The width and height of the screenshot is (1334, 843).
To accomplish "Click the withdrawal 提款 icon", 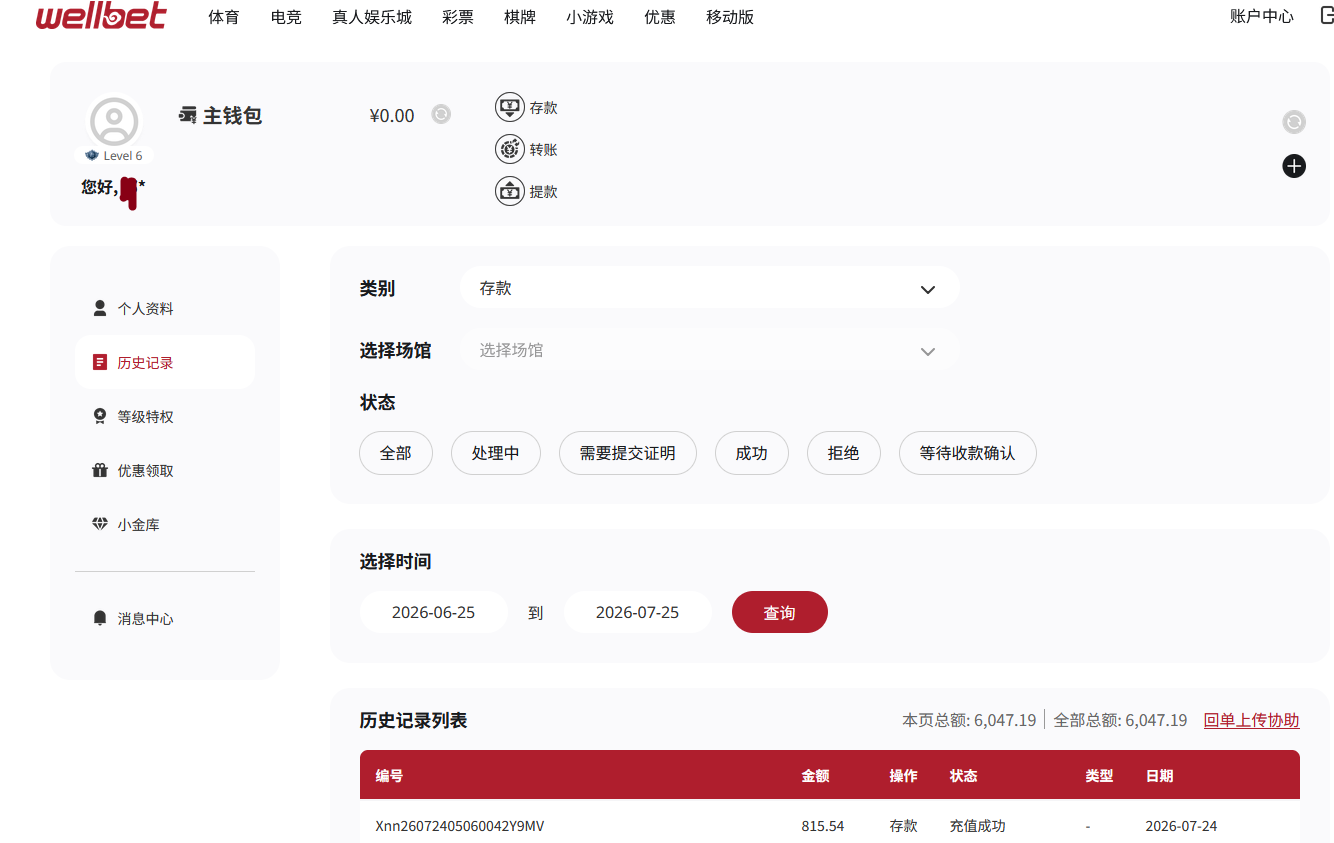I will (510, 191).
